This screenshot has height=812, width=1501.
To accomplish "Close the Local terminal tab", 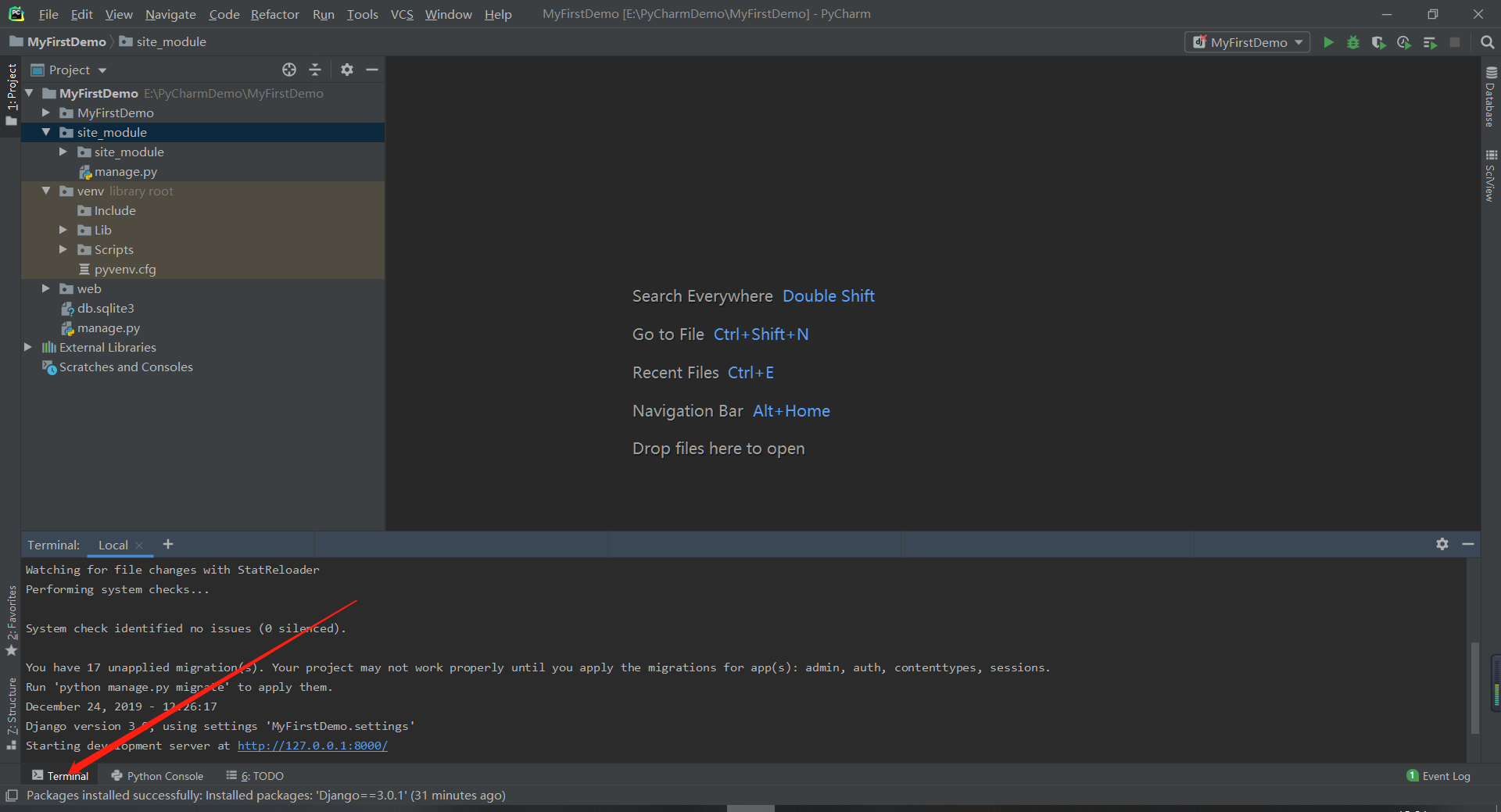I will 140,546.
